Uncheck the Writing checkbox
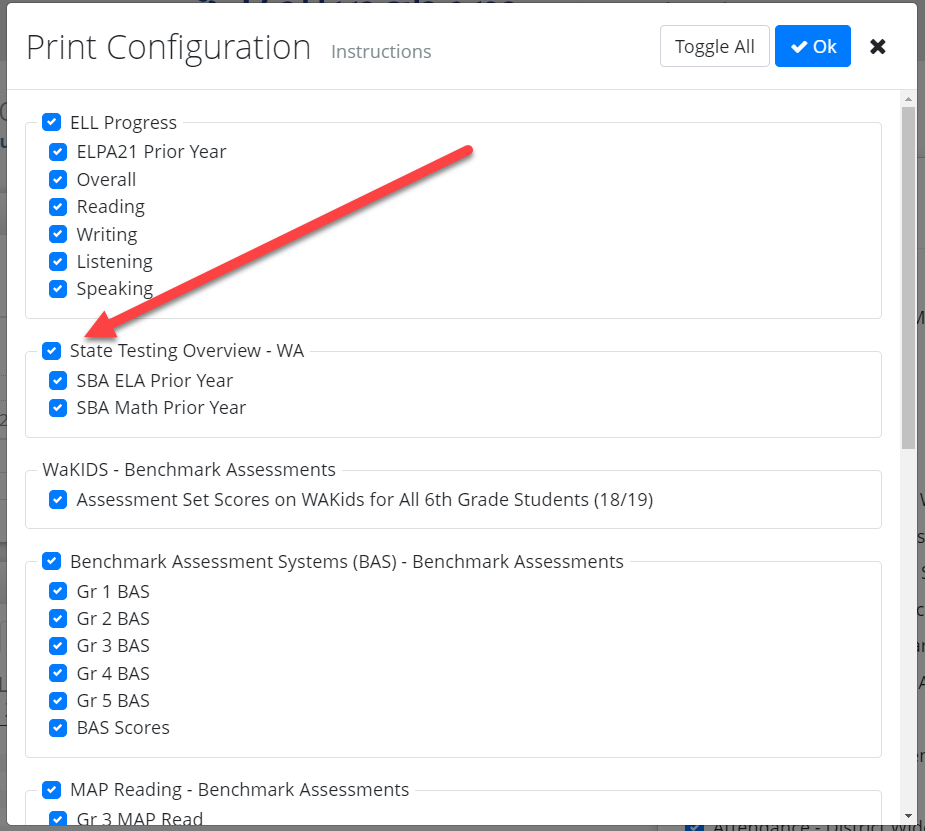Viewport: 925px width, 831px height. [x=58, y=234]
